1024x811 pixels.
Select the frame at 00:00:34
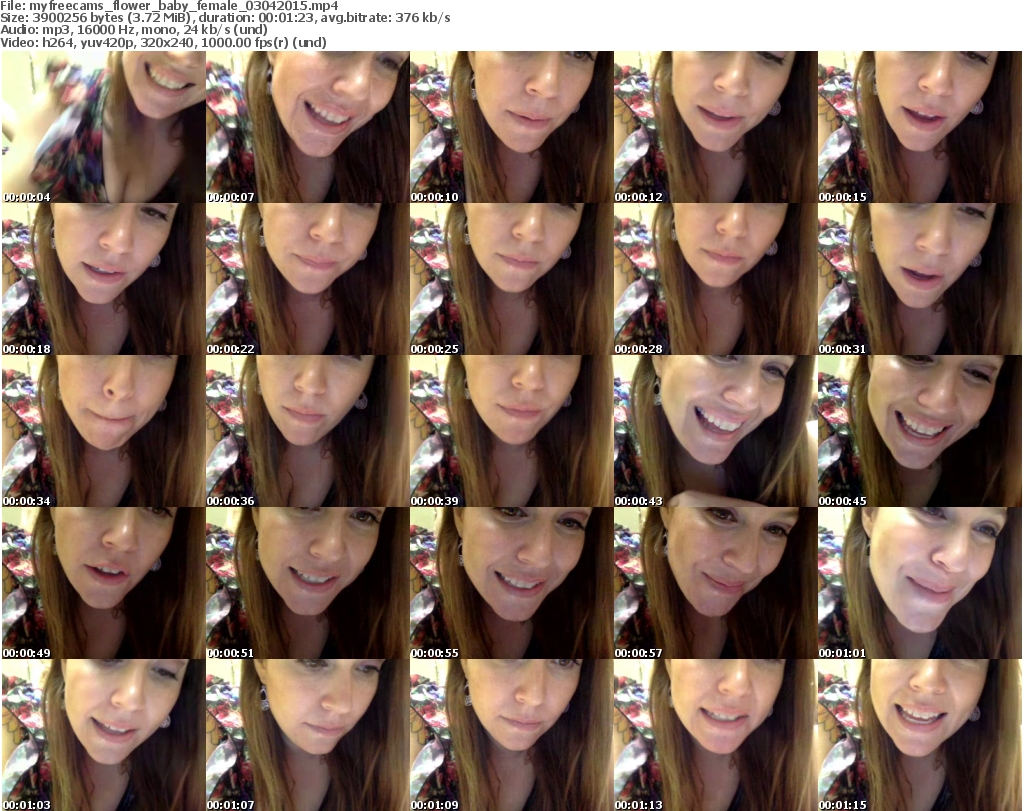tap(103, 431)
